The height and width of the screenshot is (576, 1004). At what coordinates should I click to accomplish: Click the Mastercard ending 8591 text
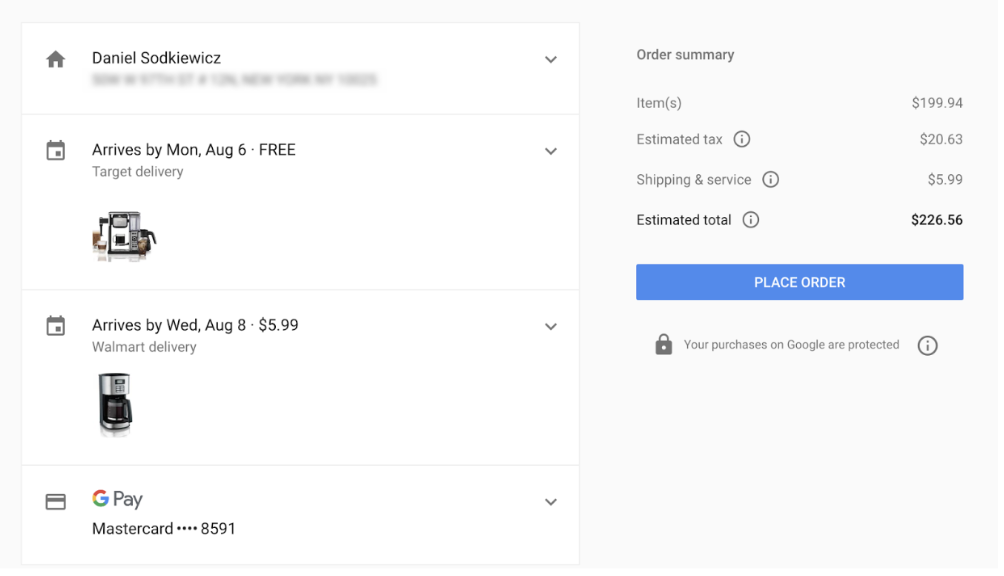tap(164, 529)
